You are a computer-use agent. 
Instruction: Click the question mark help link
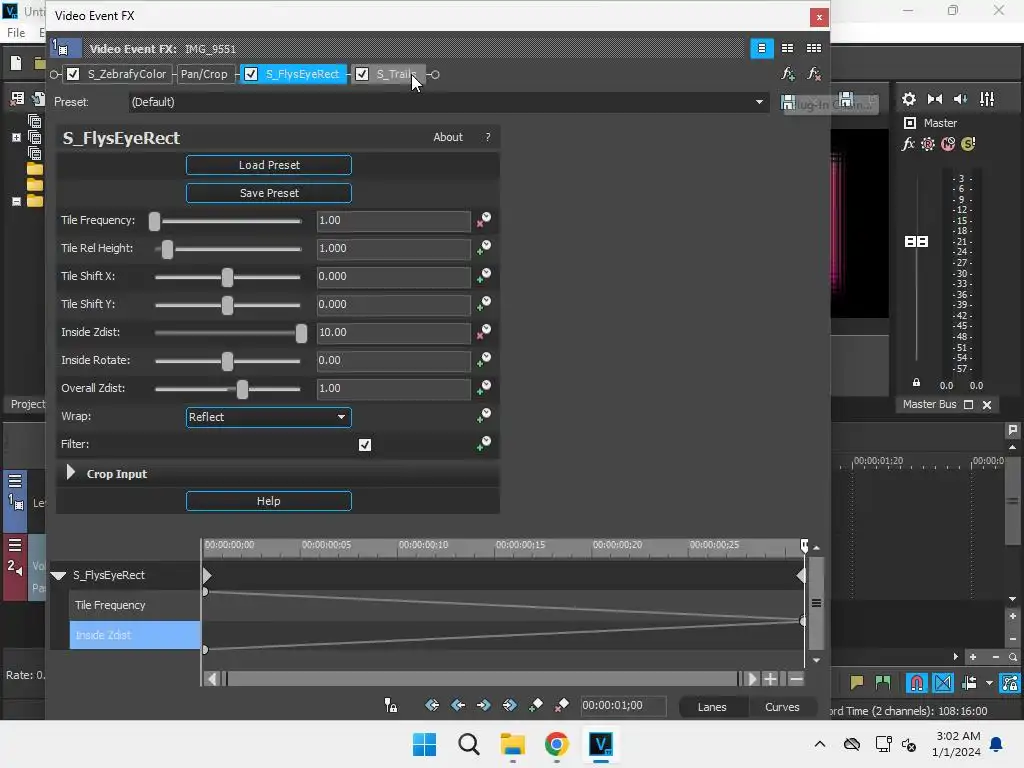pos(487,137)
